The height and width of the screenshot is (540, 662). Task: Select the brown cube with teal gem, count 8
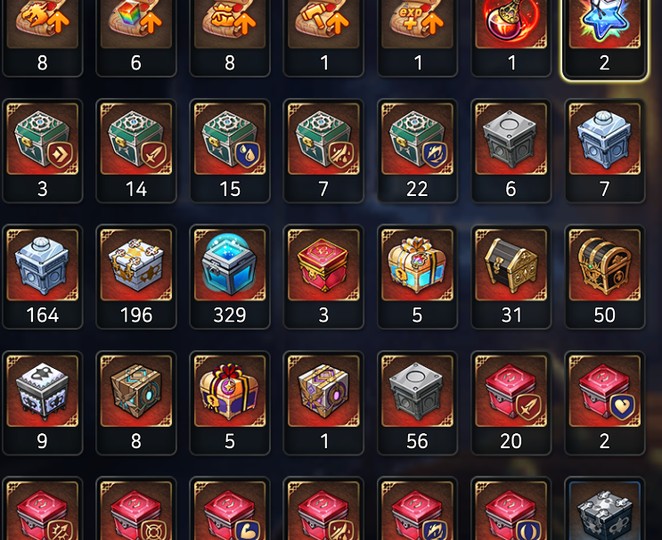136,403
